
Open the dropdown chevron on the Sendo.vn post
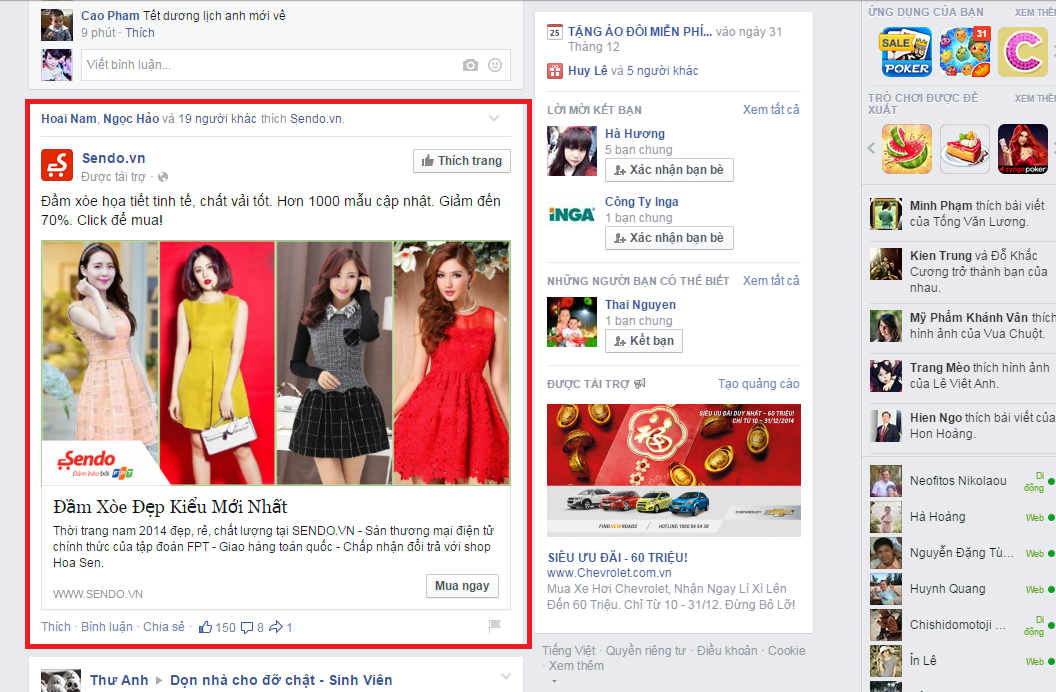pos(493,118)
